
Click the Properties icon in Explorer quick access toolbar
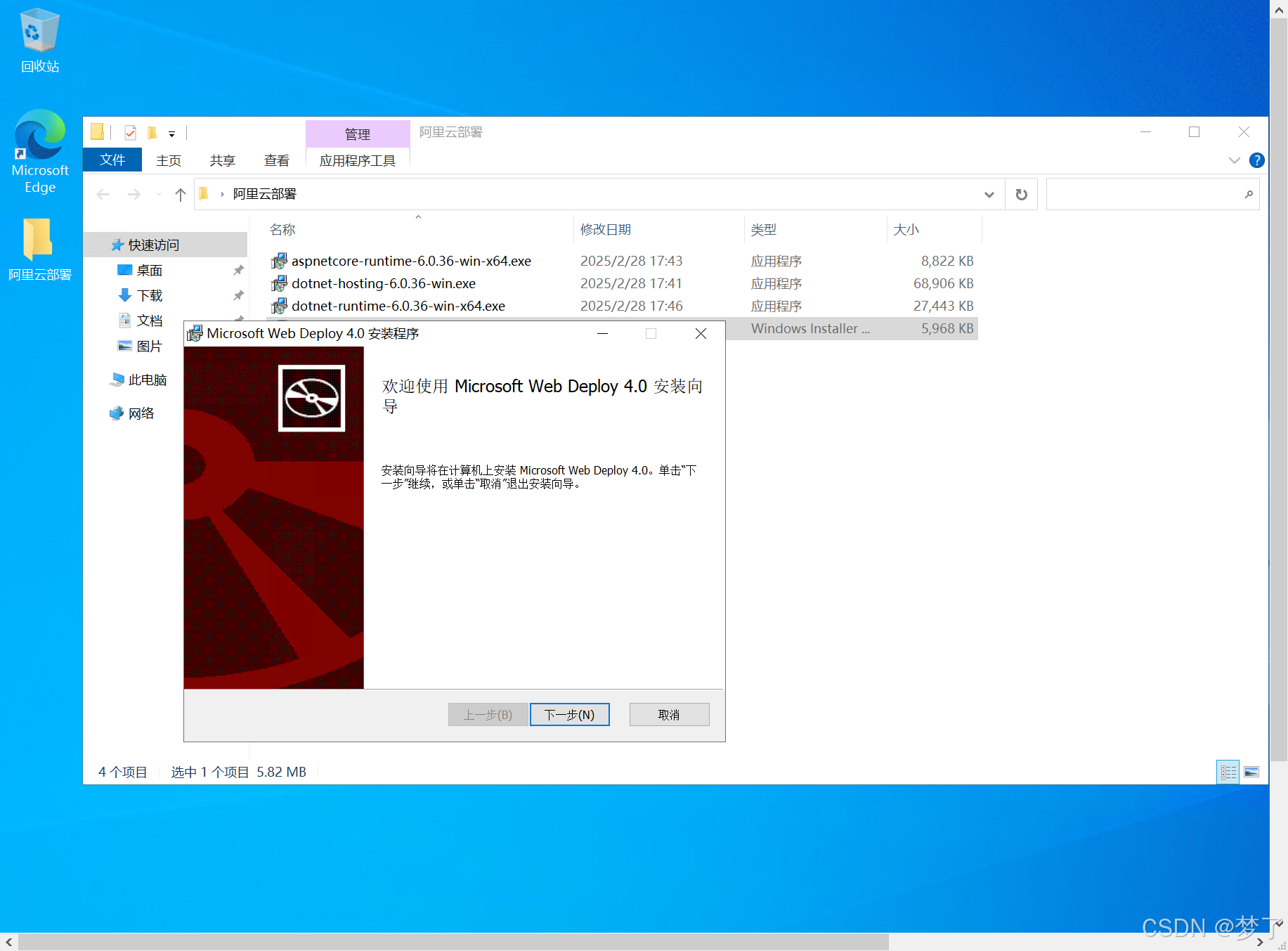tap(130, 132)
